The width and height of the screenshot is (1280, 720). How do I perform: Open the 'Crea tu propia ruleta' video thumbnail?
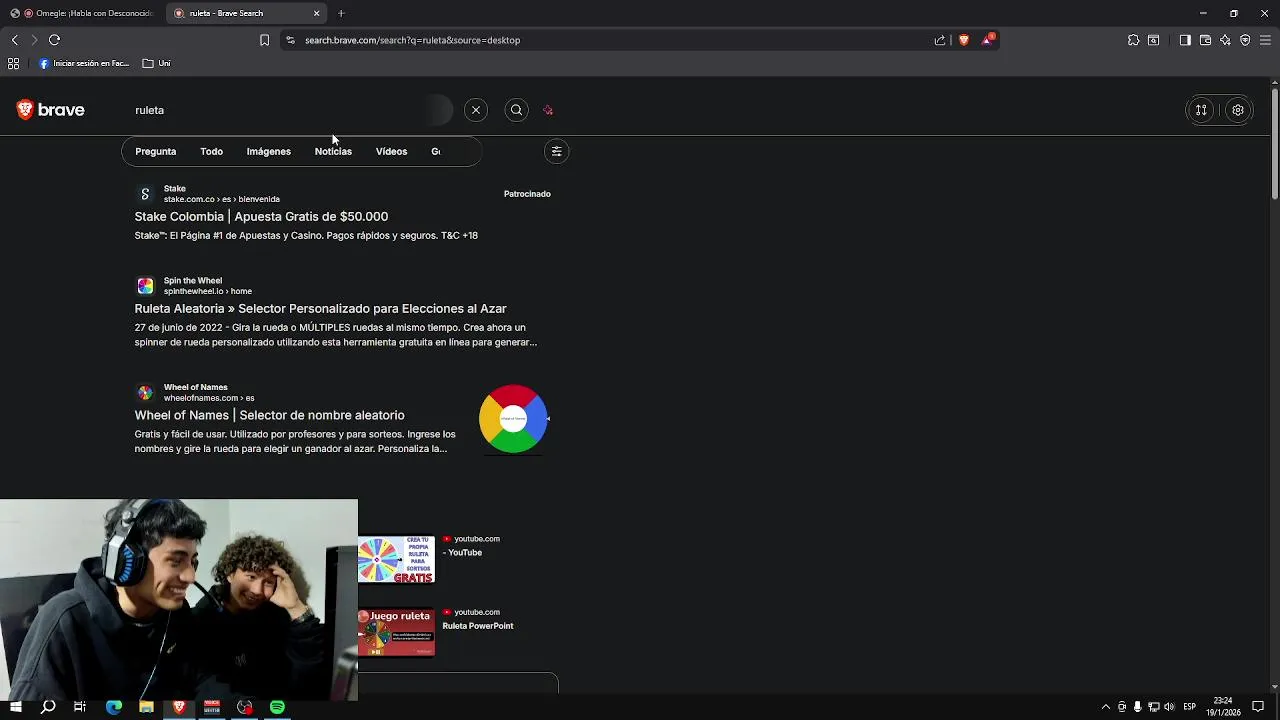396,560
